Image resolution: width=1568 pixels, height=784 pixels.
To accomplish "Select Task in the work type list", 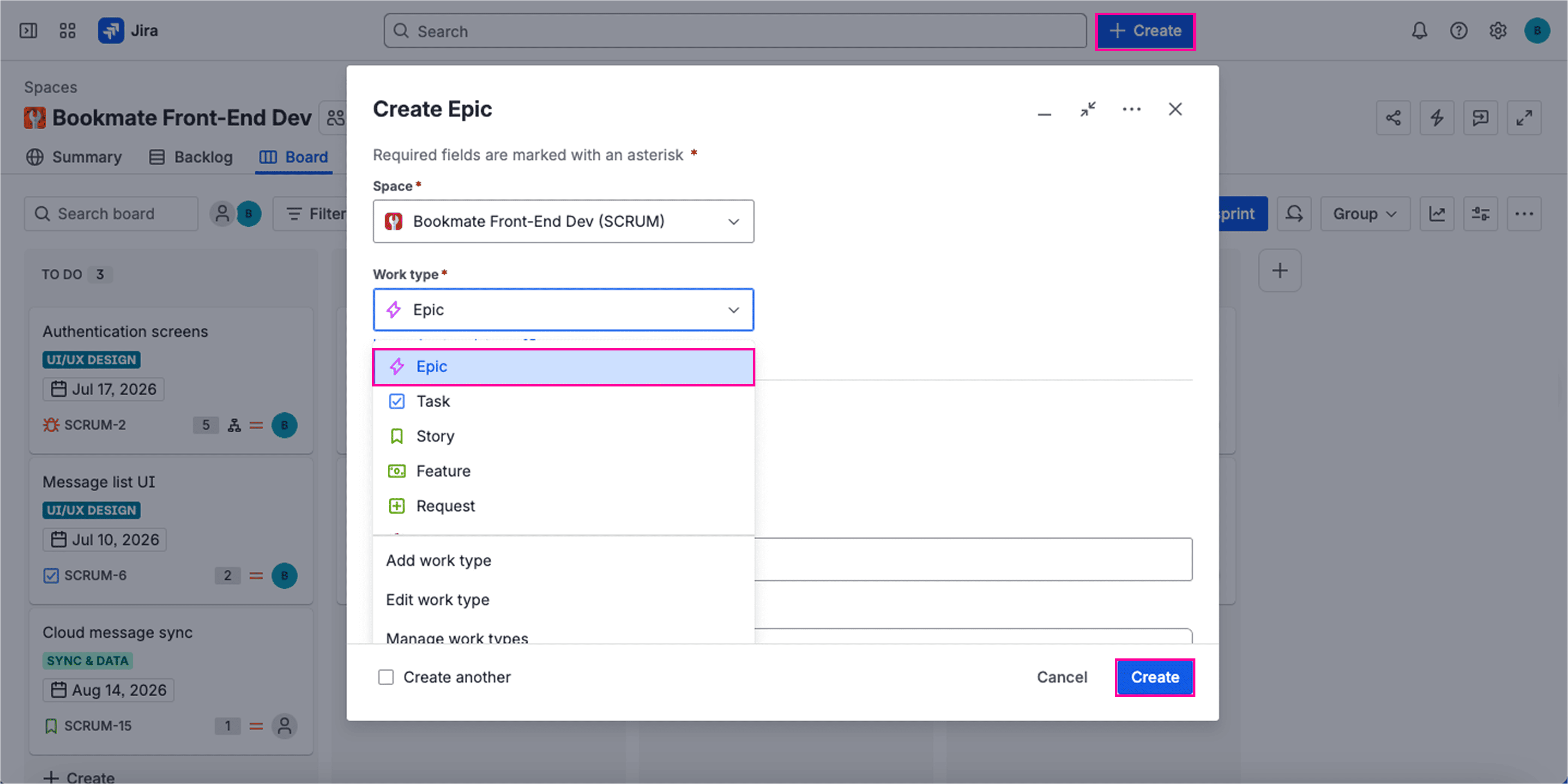I will (563, 401).
